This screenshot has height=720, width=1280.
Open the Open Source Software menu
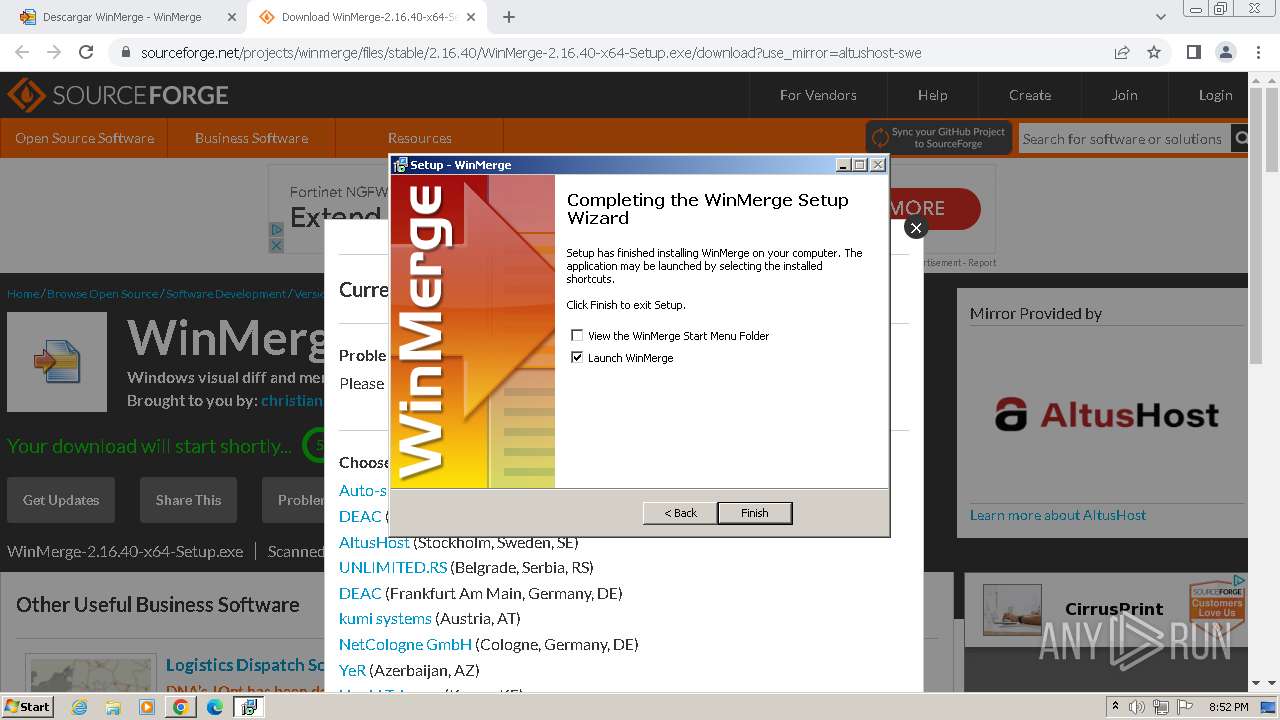(84, 138)
